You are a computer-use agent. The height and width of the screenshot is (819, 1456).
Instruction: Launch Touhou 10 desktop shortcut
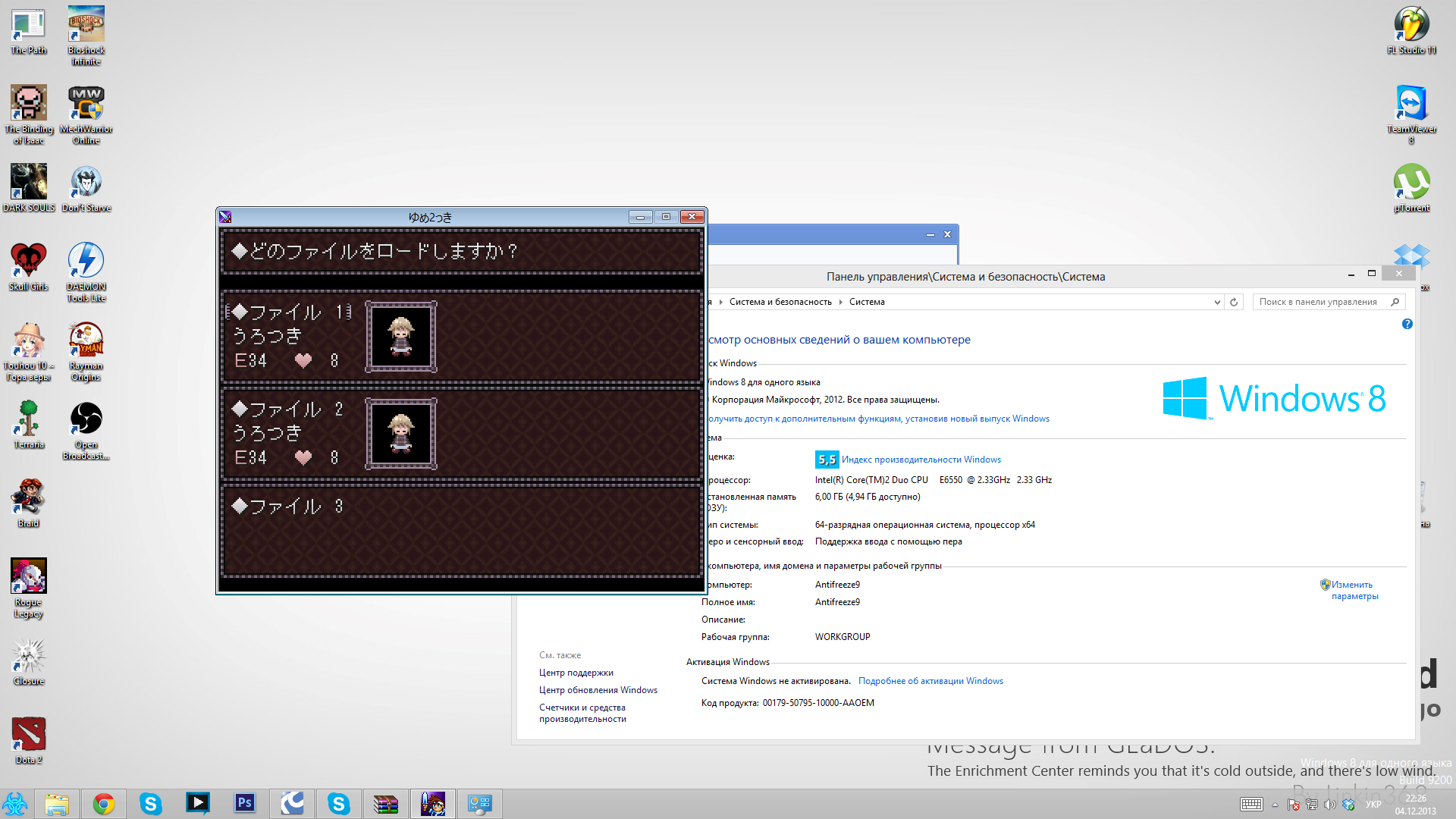(x=29, y=351)
